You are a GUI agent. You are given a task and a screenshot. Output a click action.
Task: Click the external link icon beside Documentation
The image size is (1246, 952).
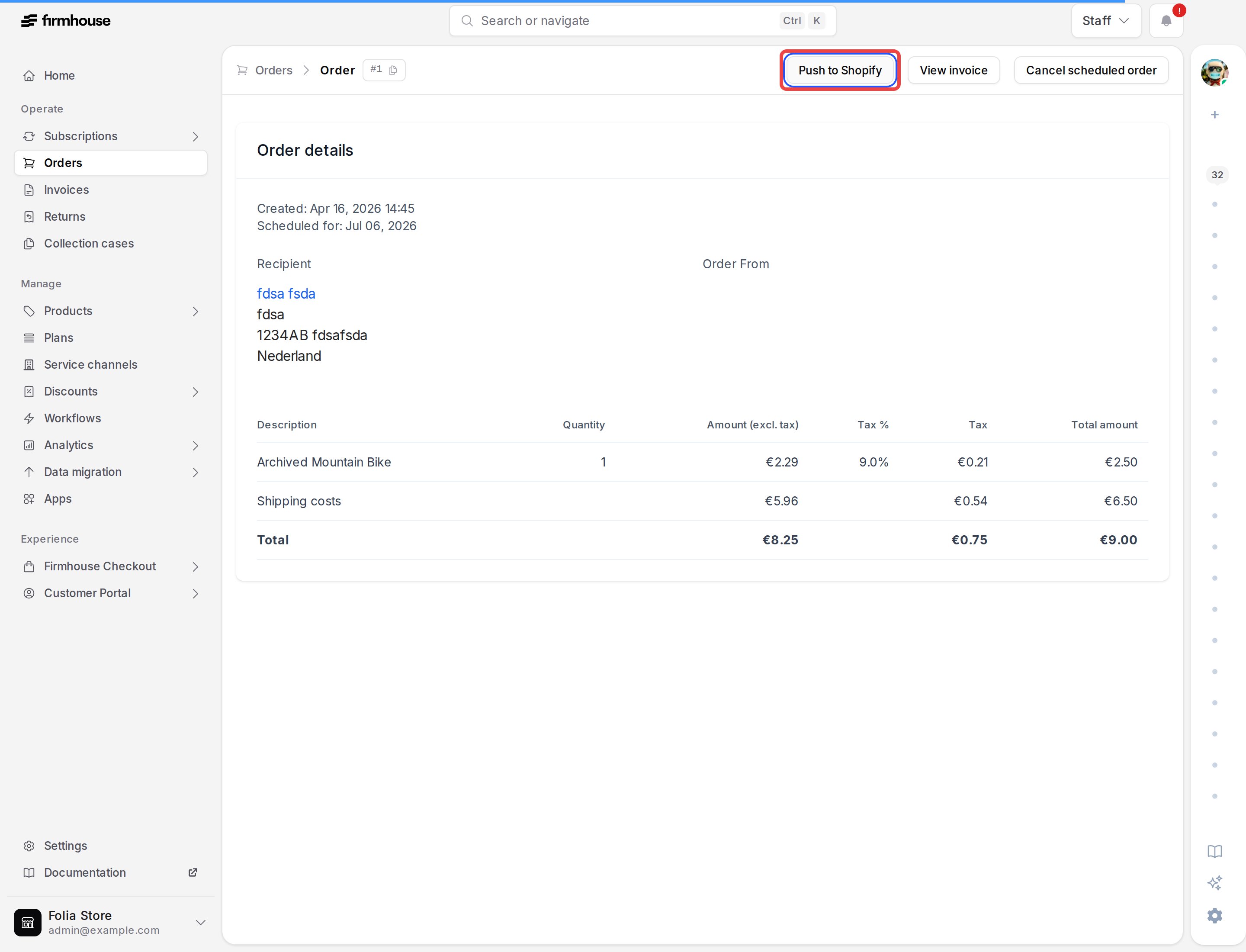(193, 872)
